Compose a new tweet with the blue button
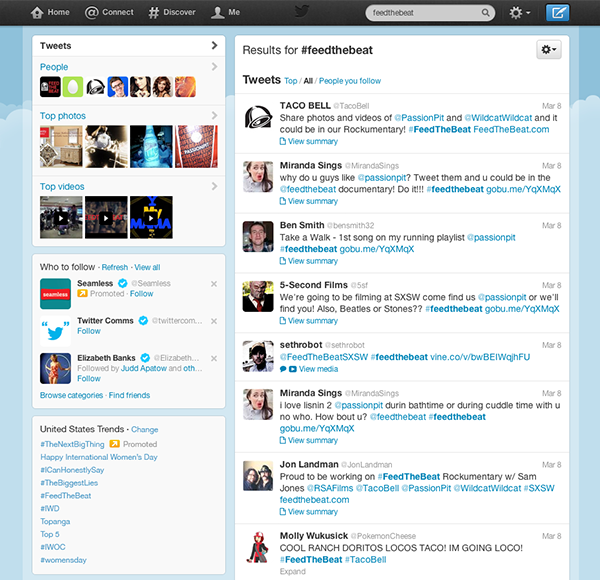Screen dimensions: 600x580 point(557,13)
